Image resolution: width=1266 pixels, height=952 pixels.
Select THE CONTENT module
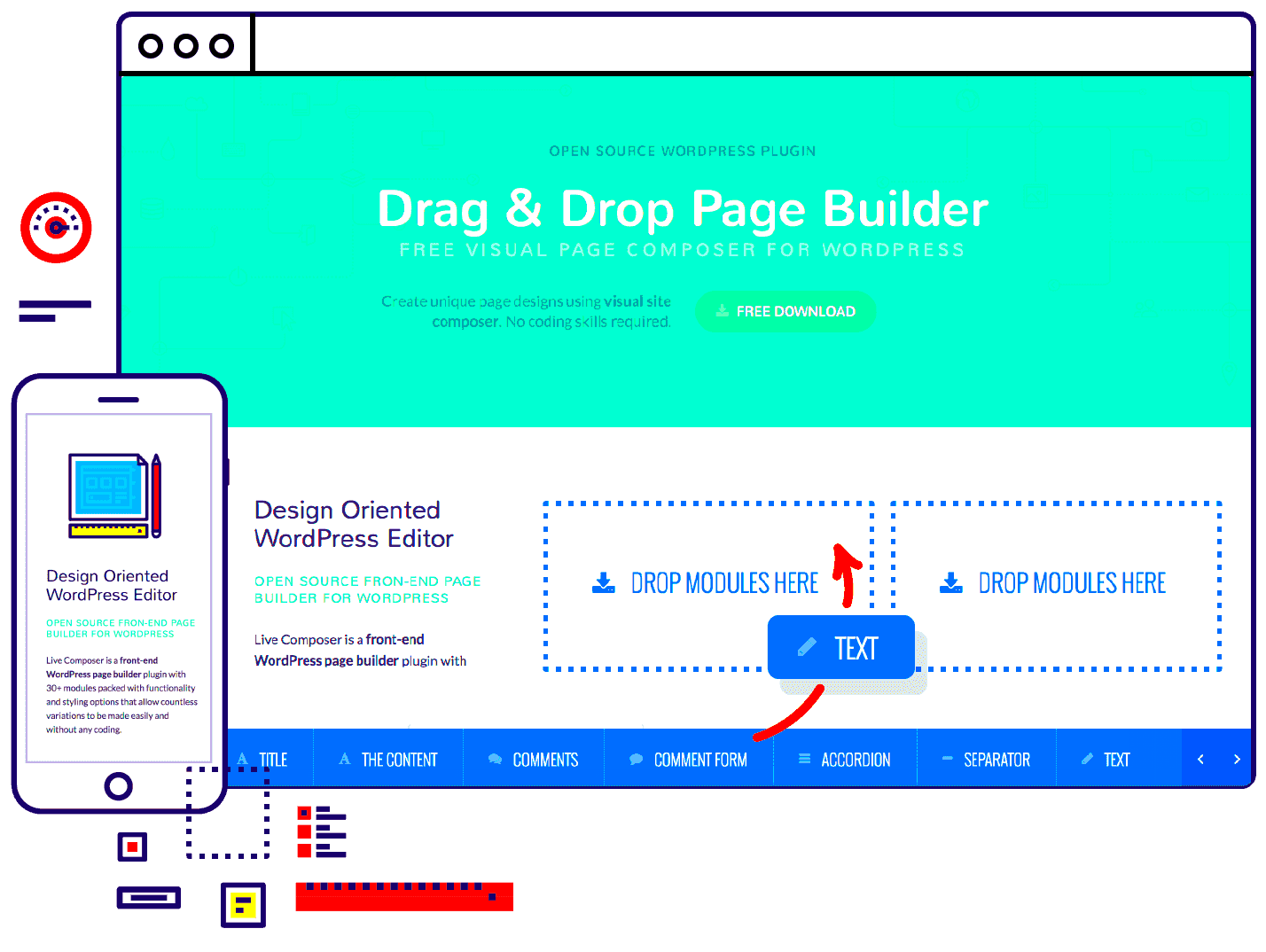[388, 760]
